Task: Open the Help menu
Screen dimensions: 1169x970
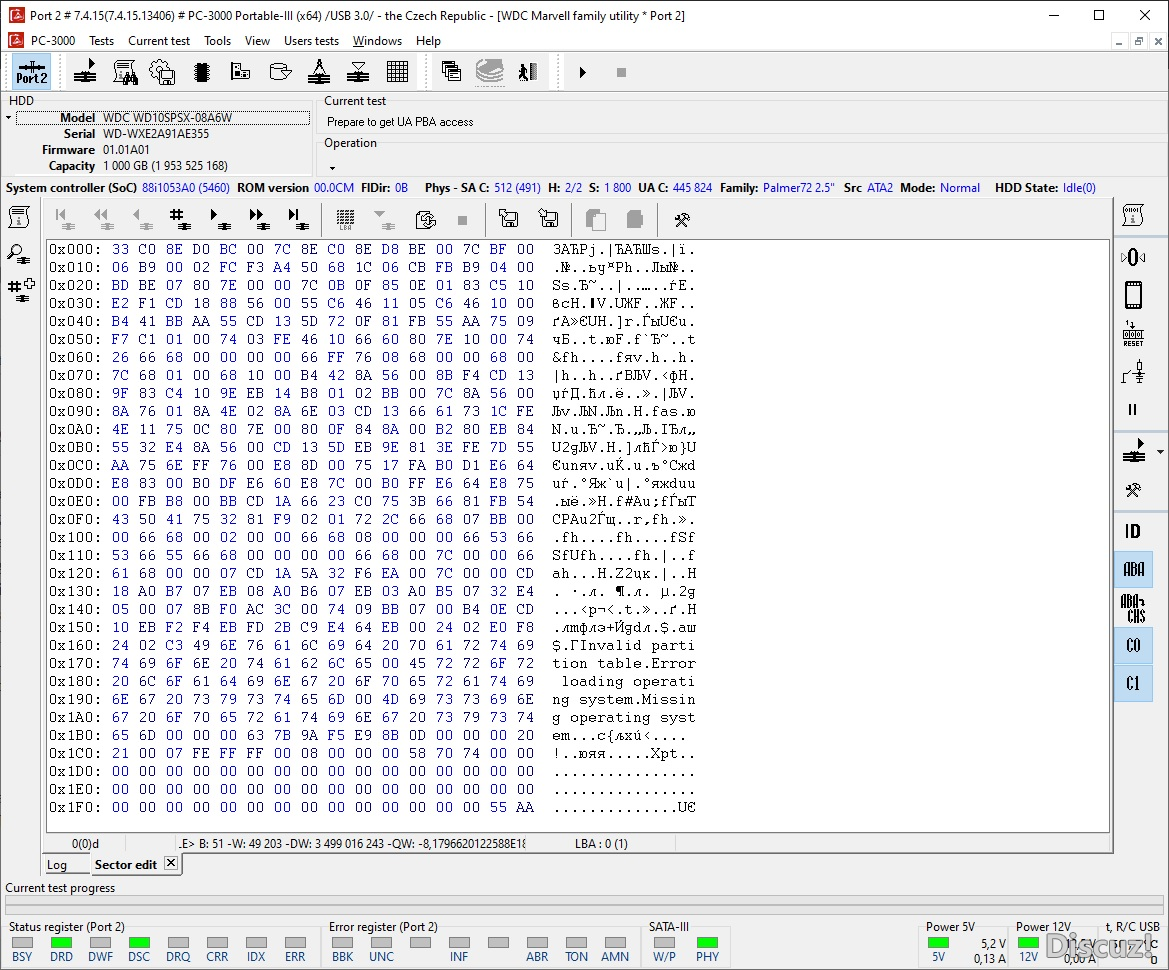Action: pyautogui.click(x=428, y=41)
